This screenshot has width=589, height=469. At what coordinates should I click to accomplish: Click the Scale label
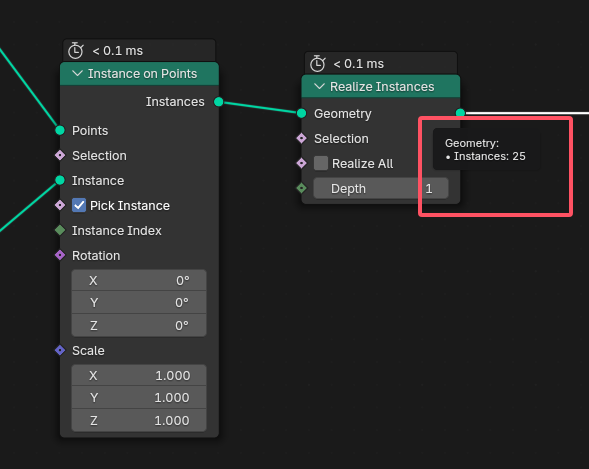point(88,351)
